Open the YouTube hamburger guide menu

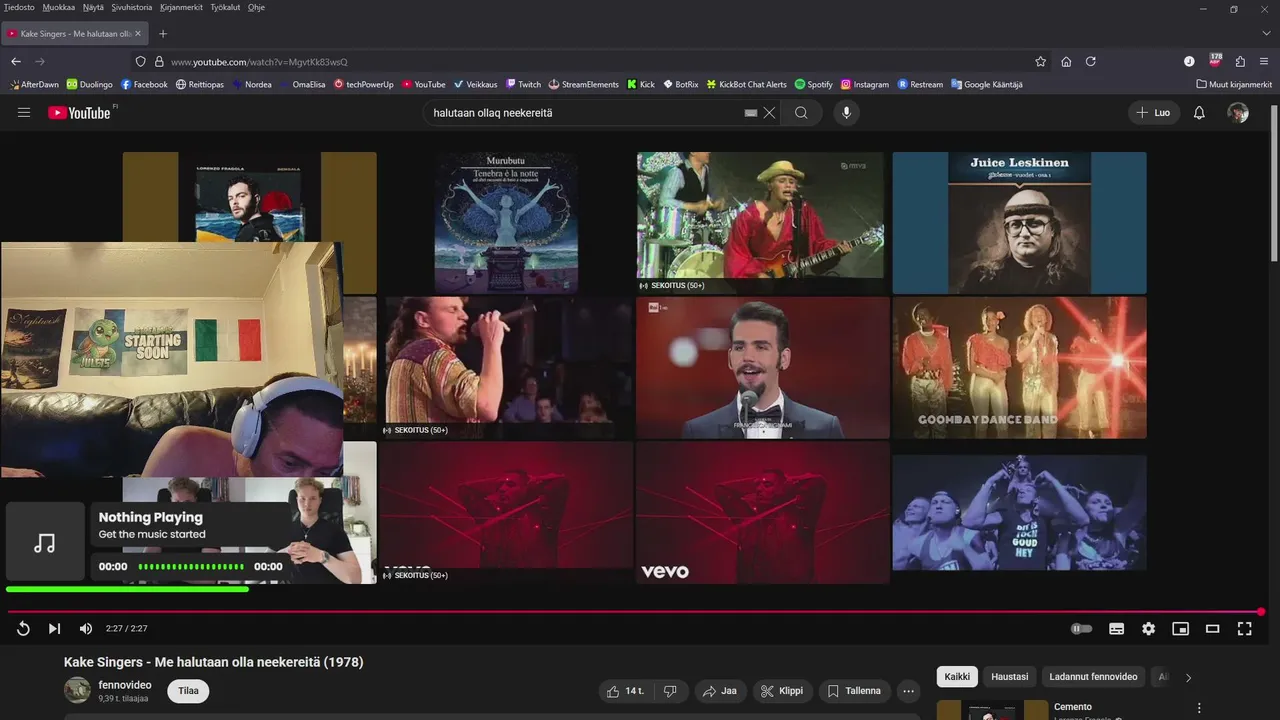point(24,113)
